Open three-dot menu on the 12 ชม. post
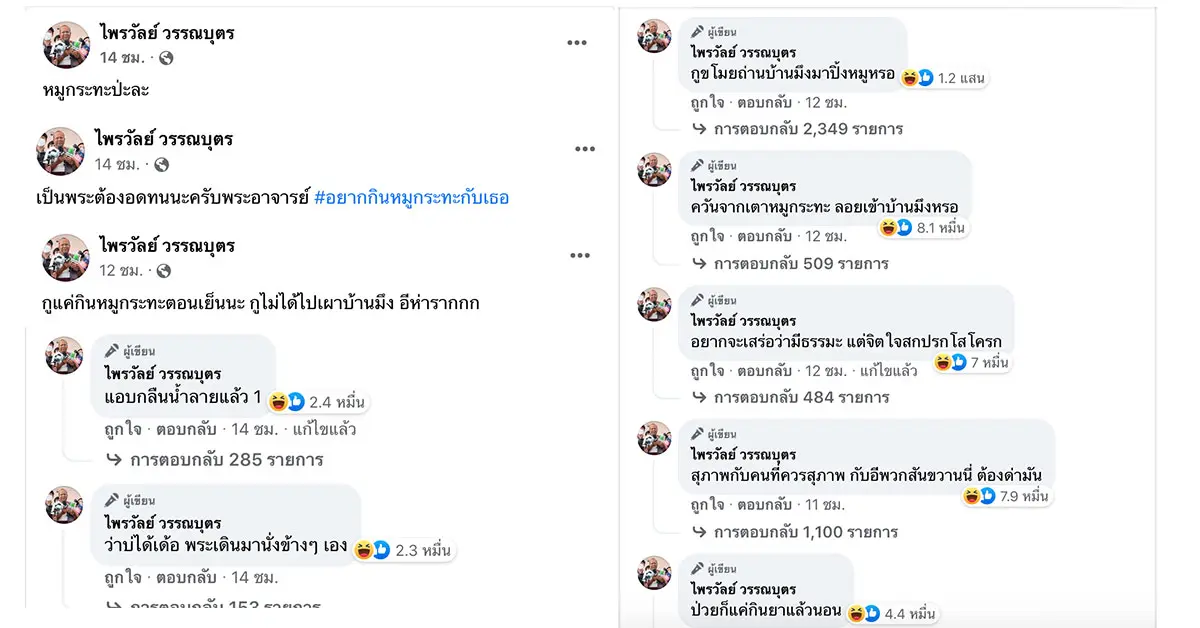Viewport: 1200px width, 628px height. coord(580,255)
